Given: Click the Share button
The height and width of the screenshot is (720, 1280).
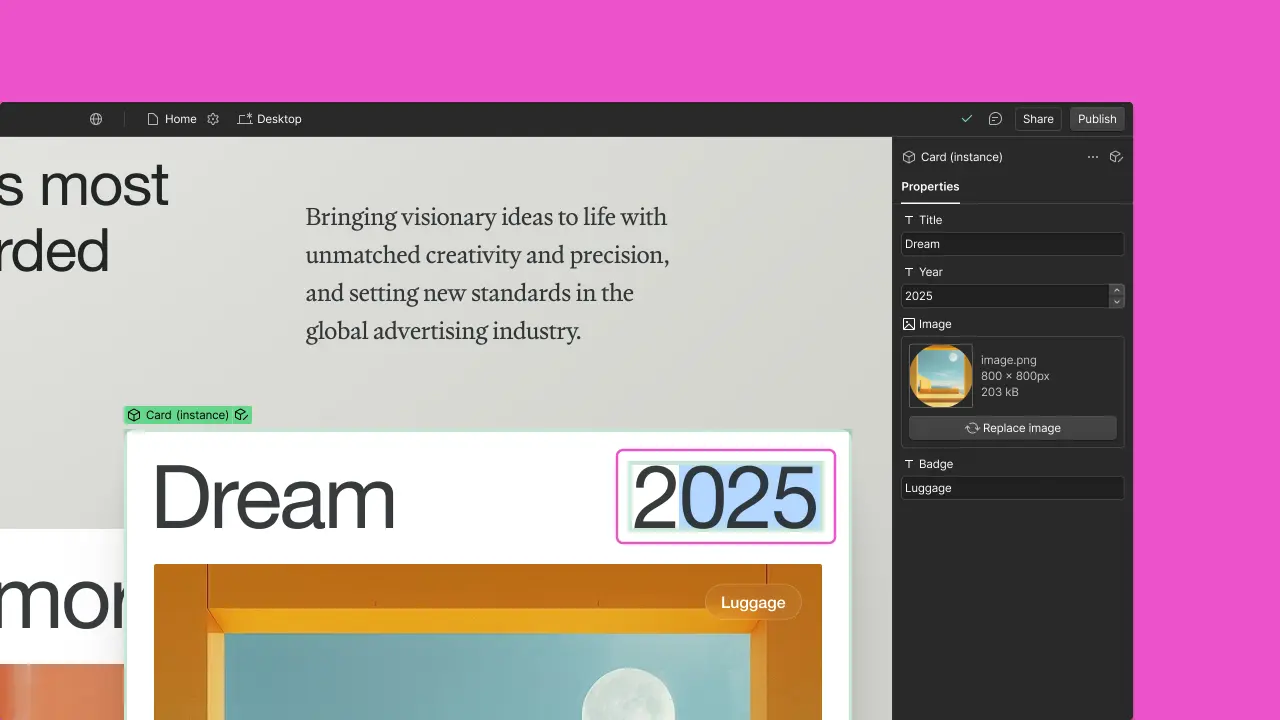Looking at the screenshot, I should click(x=1038, y=119).
